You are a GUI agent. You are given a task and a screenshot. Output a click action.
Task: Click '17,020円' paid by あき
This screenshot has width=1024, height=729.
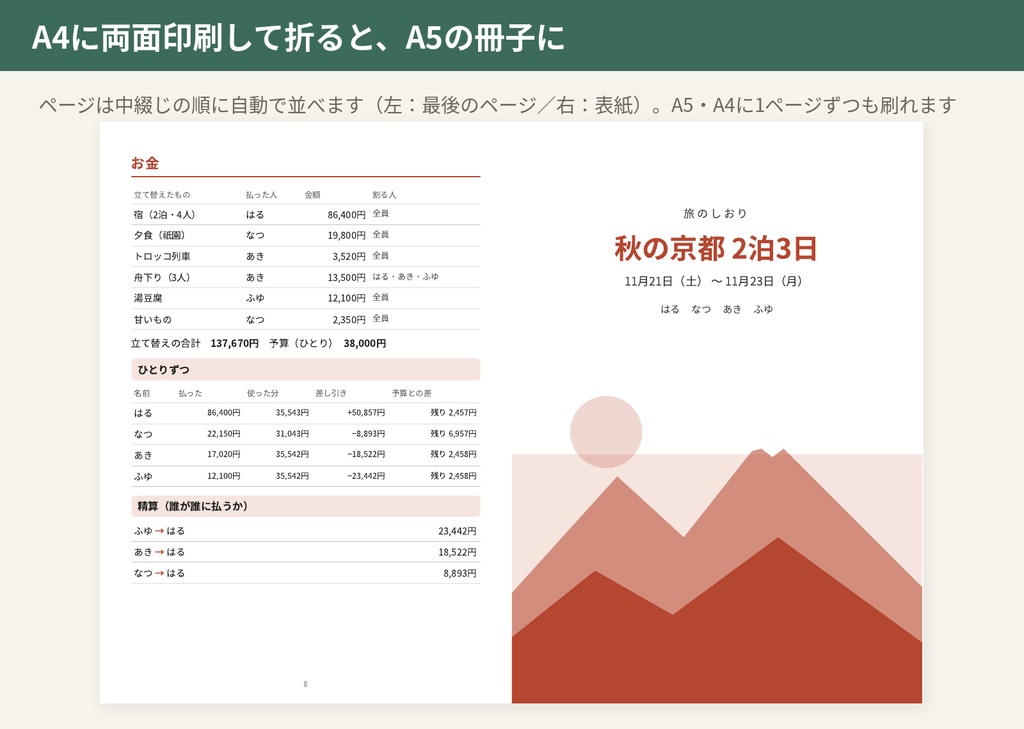223,455
